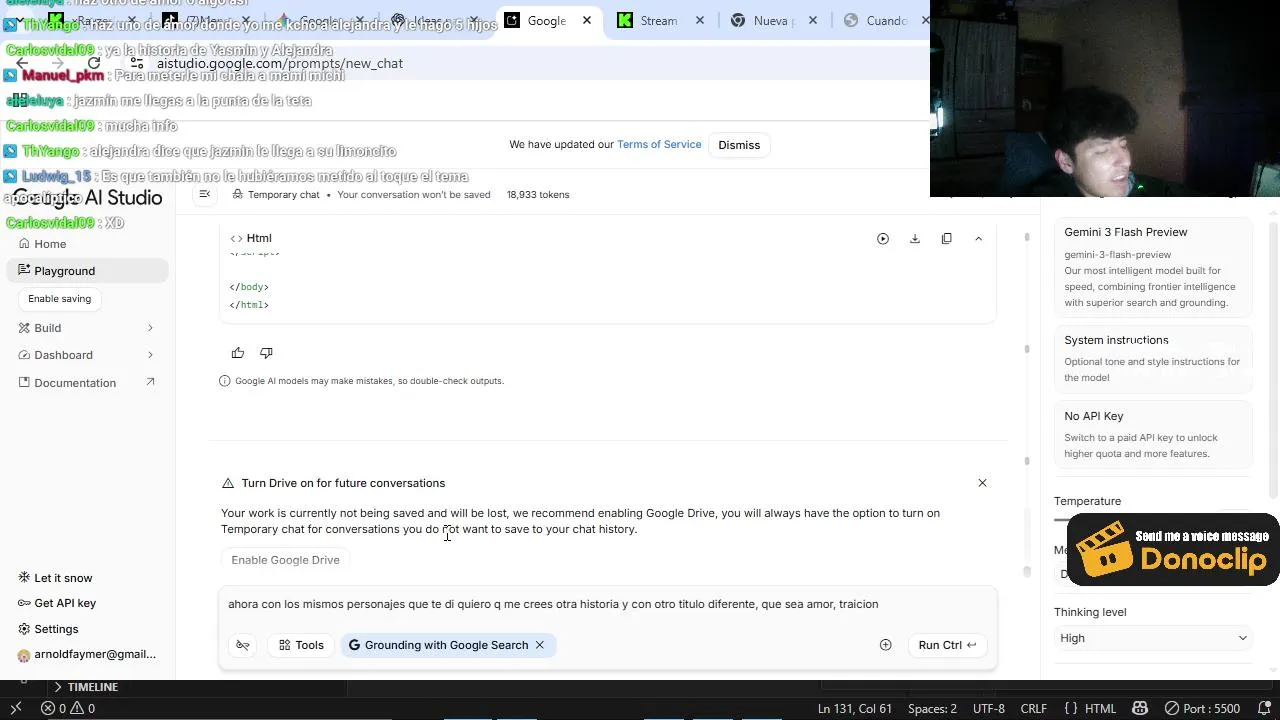Click the 18,933 tokens counter

[x=538, y=195]
